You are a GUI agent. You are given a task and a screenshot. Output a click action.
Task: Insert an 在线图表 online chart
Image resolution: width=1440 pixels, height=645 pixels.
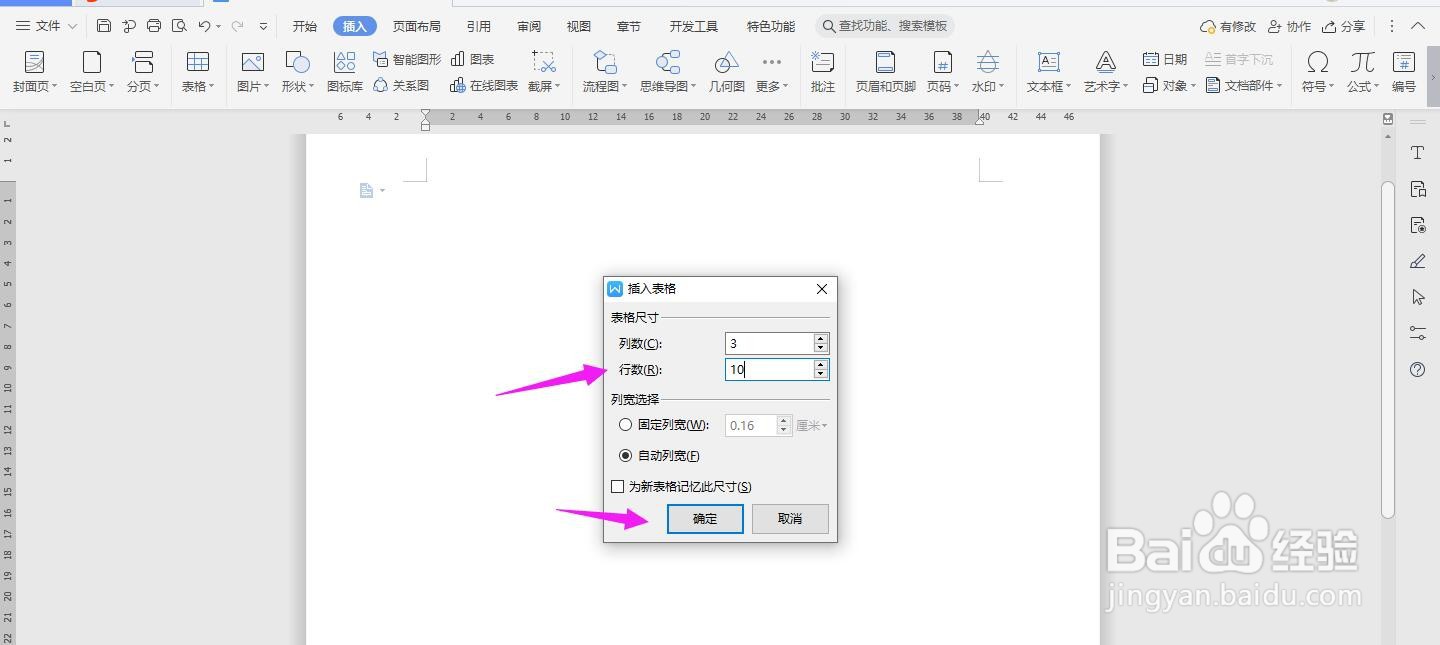pyautogui.click(x=484, y=86)
